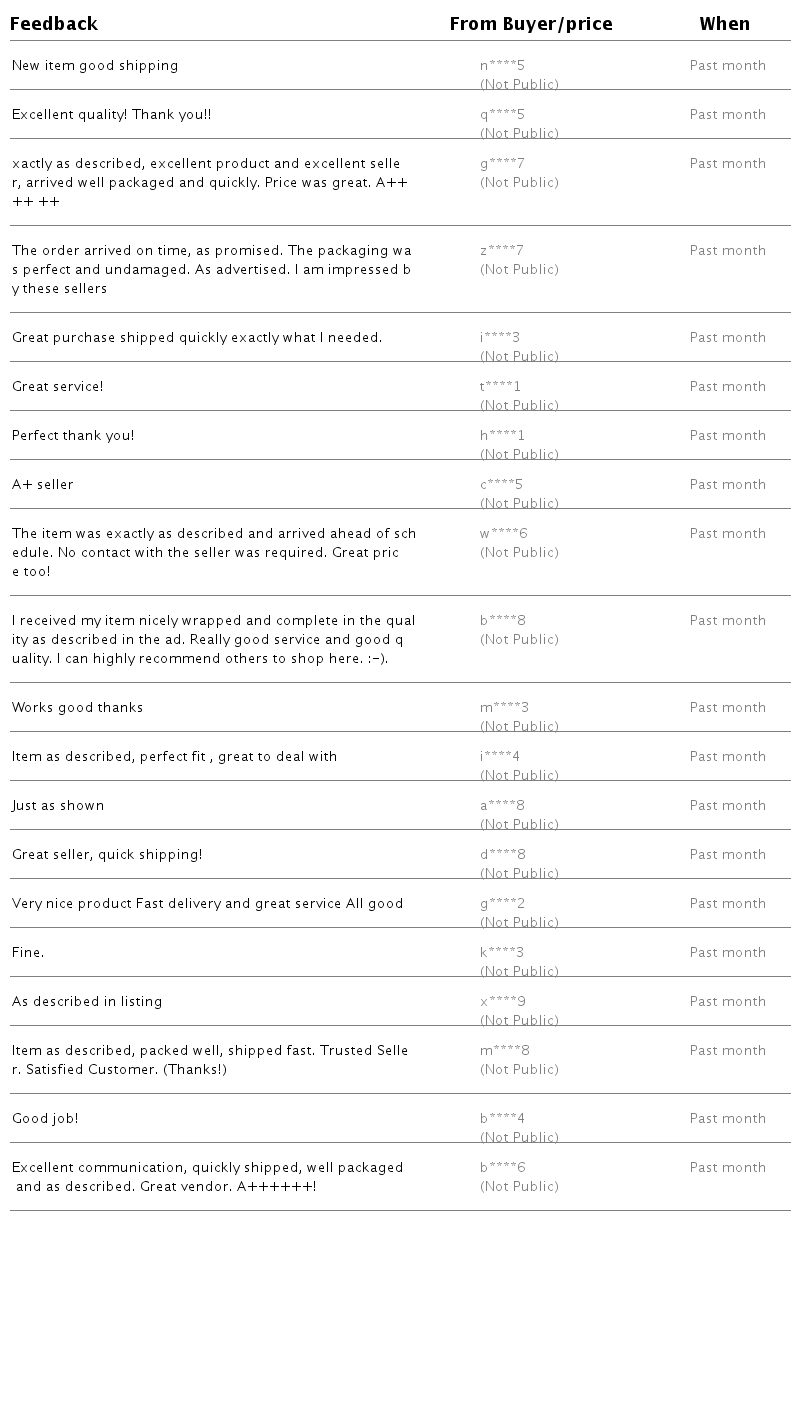This screenshot has width=800, height=1424.
Task: Click buyer name i****4
Action: 500,757
